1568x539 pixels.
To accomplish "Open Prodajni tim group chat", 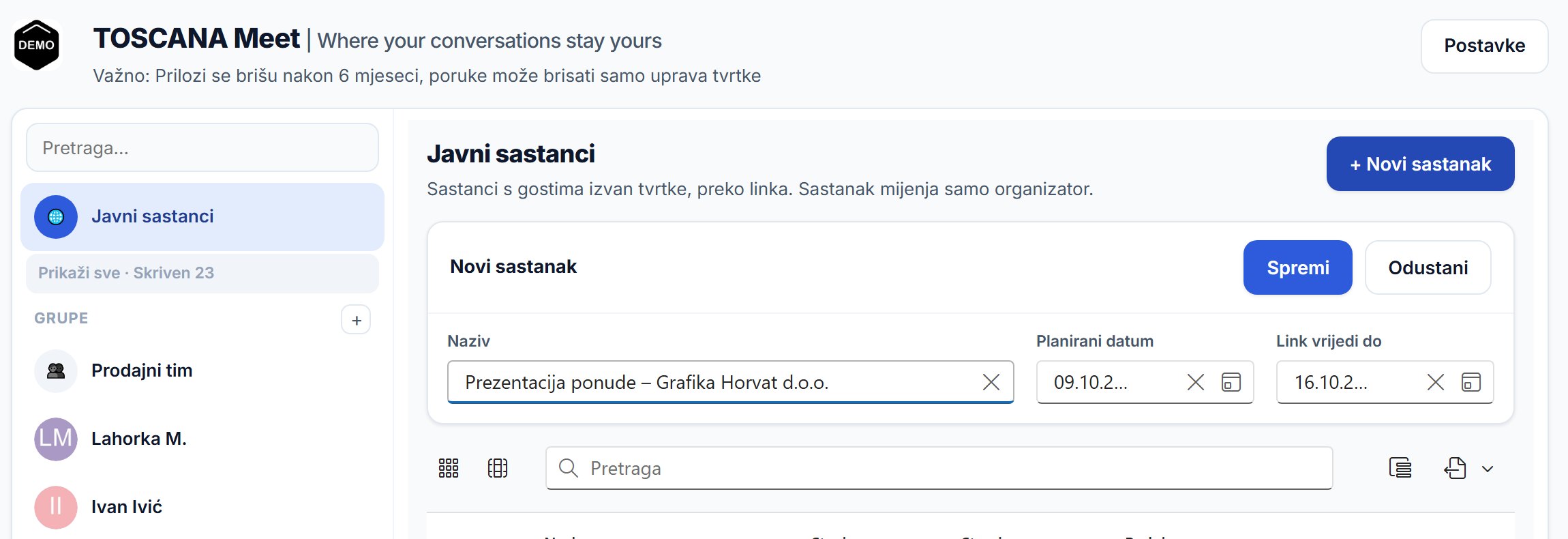I will (x=202, y=371).
